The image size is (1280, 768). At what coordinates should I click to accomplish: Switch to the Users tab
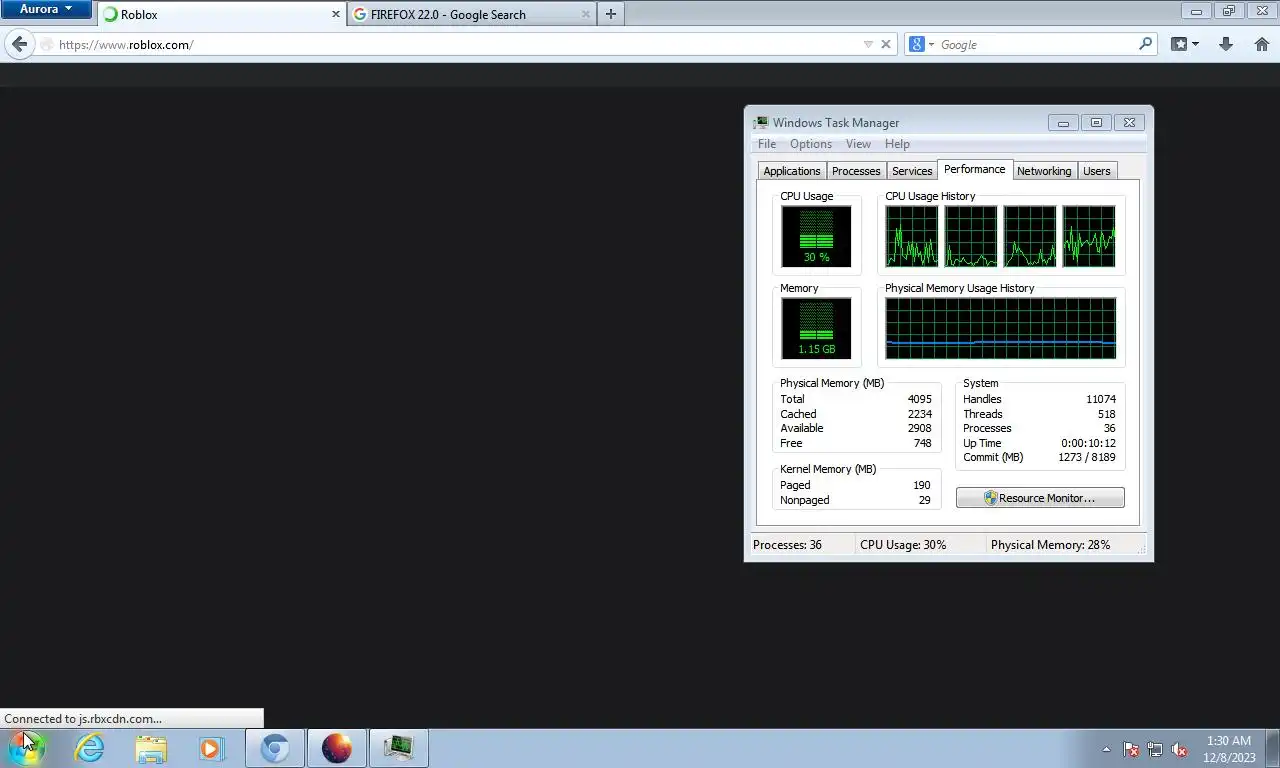(1097, 171)
